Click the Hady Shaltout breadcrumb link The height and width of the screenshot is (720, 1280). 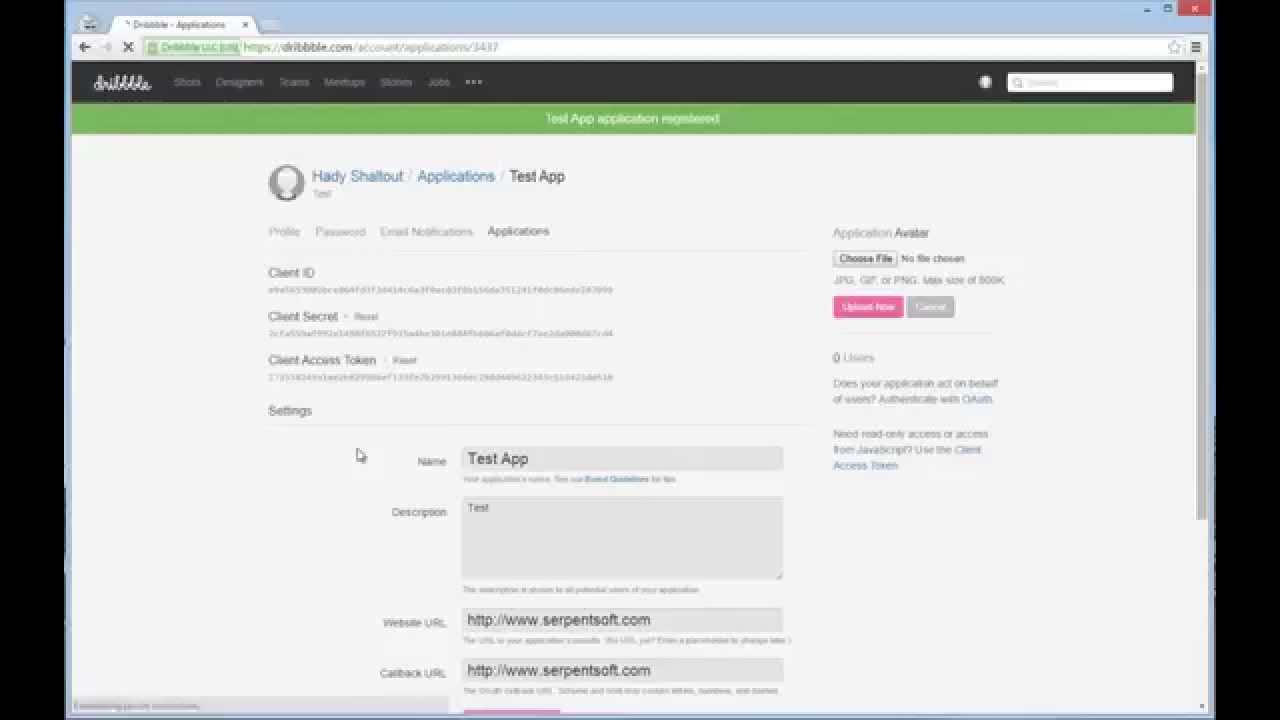point(357,176)
